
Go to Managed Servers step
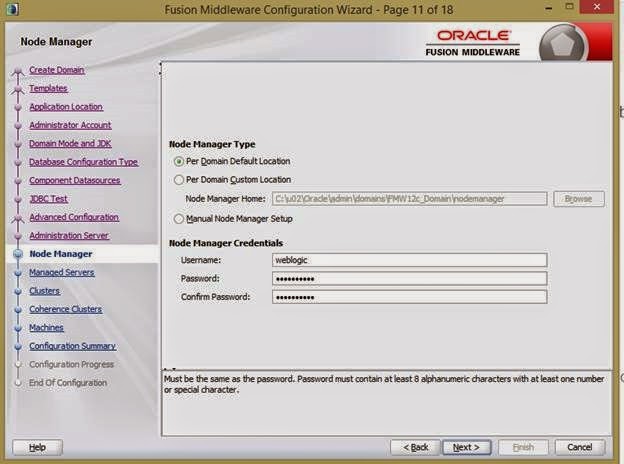[62, 272]
